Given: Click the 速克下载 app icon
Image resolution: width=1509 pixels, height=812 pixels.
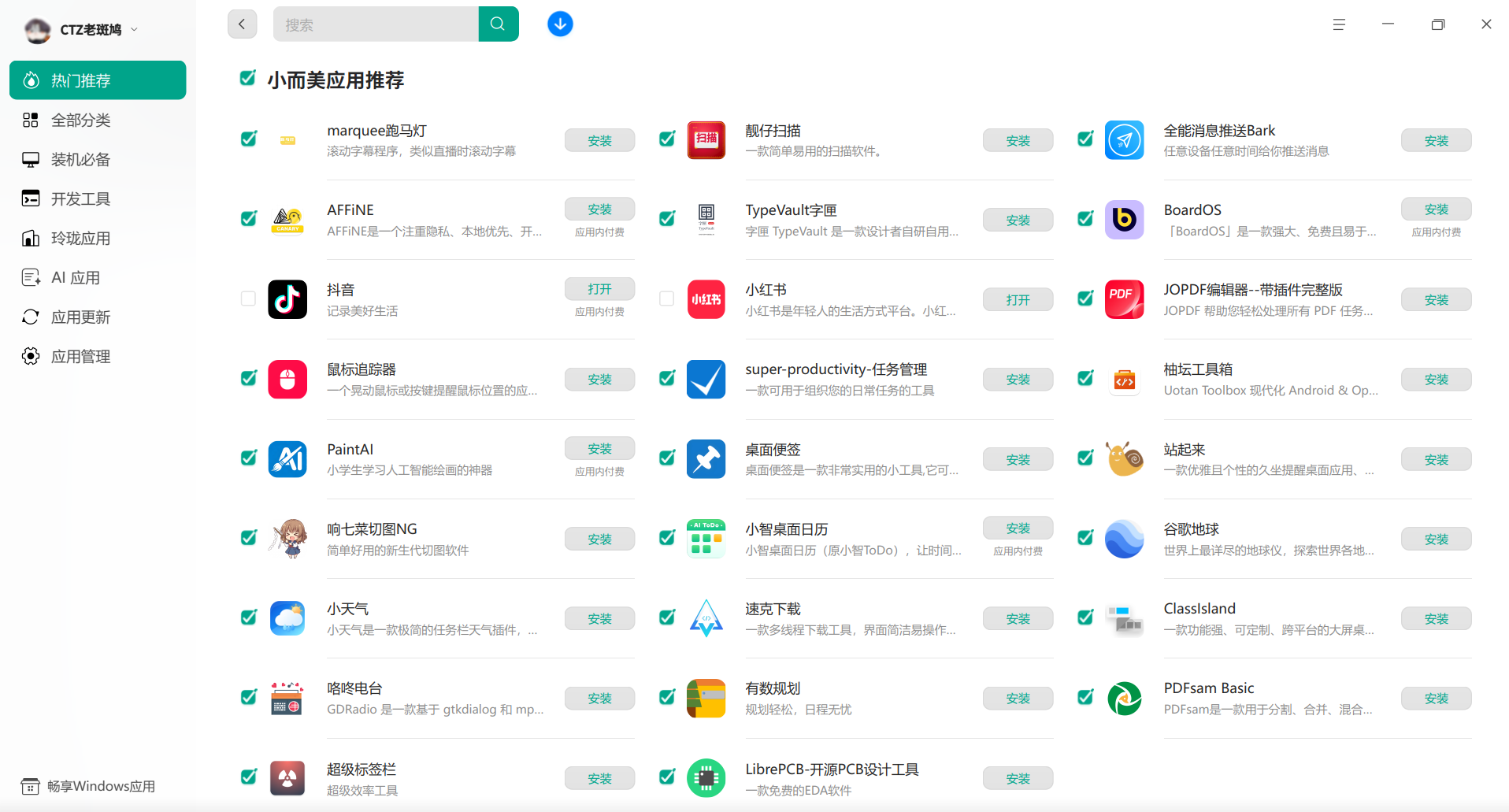Looking at the screenshot, I should point(706,618).
